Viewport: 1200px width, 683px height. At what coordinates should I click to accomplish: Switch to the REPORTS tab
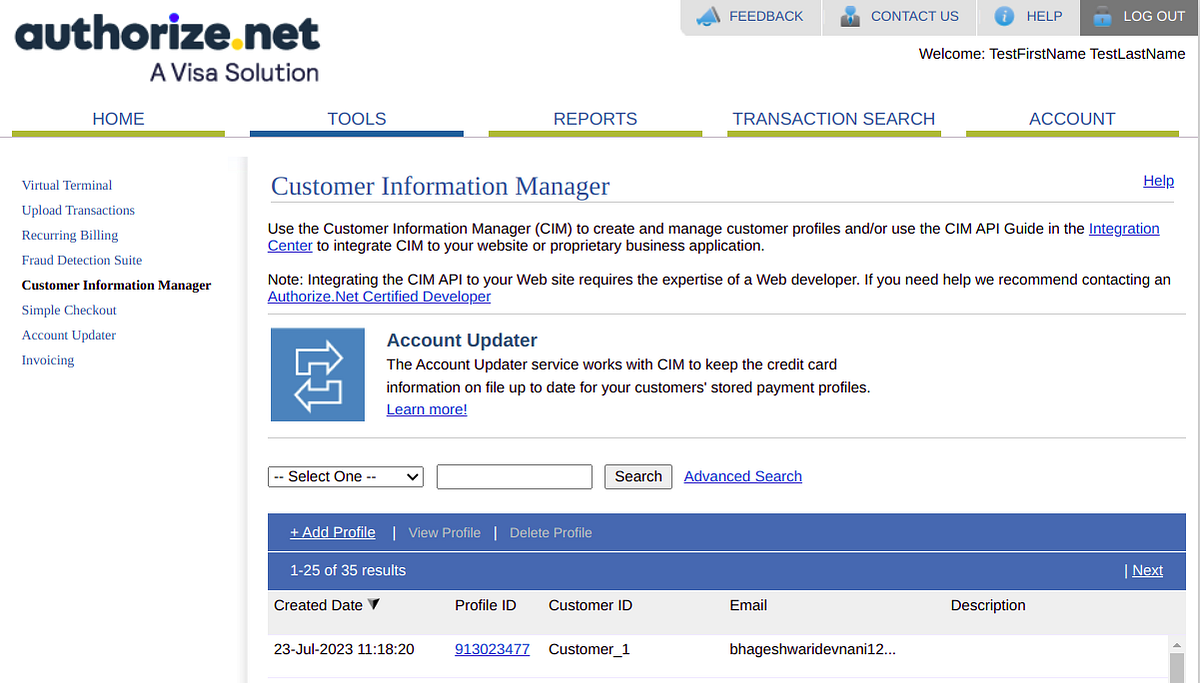[595, 118]
